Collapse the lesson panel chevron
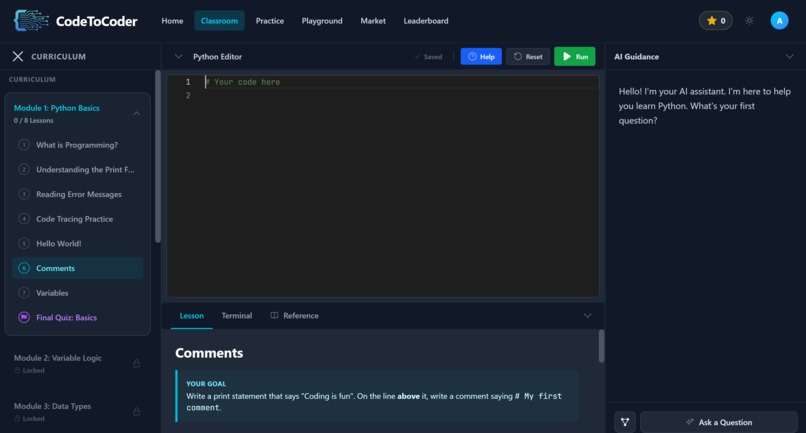This screenshot has height=433, width=806. [x=587, y=316]
